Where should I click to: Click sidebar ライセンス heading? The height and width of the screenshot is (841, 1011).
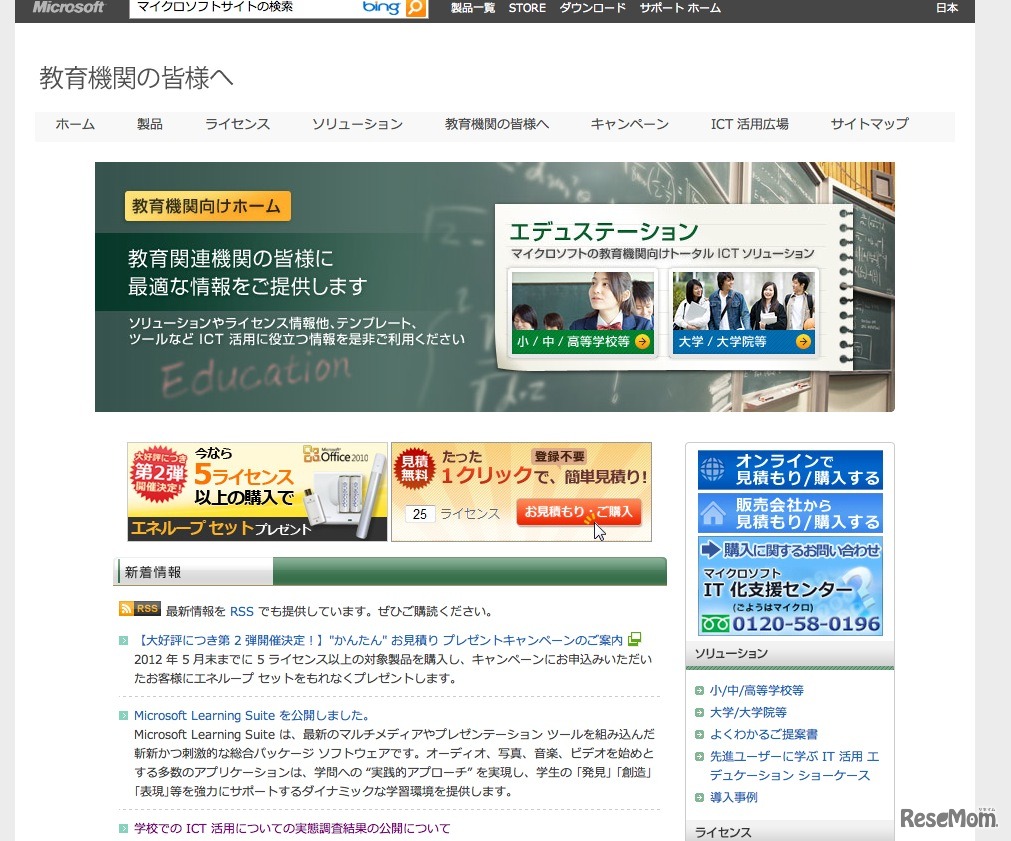pos(723,833)
